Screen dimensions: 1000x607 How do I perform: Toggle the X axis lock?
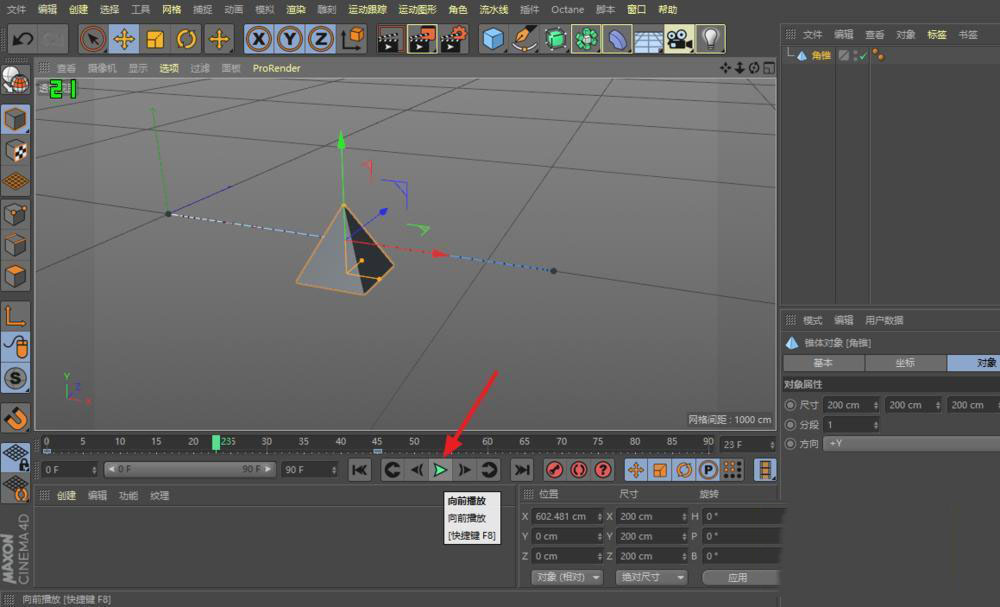point(259,40)
